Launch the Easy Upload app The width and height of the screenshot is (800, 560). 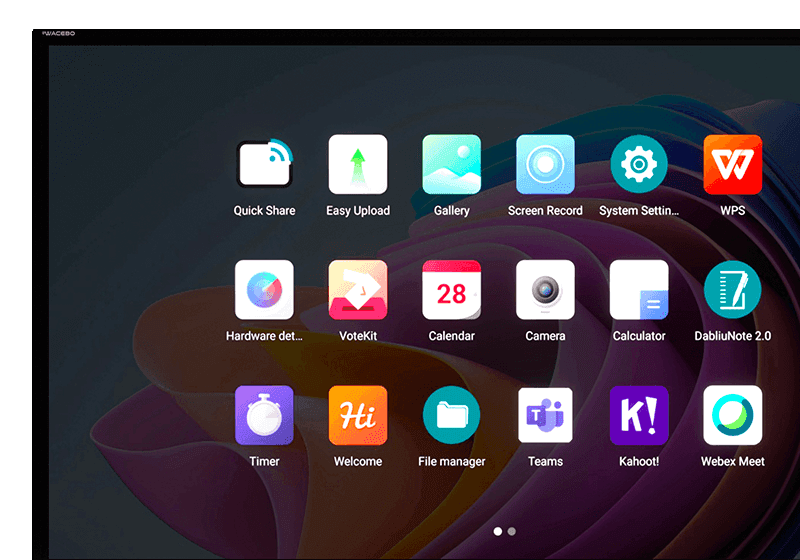pos(358,164)
